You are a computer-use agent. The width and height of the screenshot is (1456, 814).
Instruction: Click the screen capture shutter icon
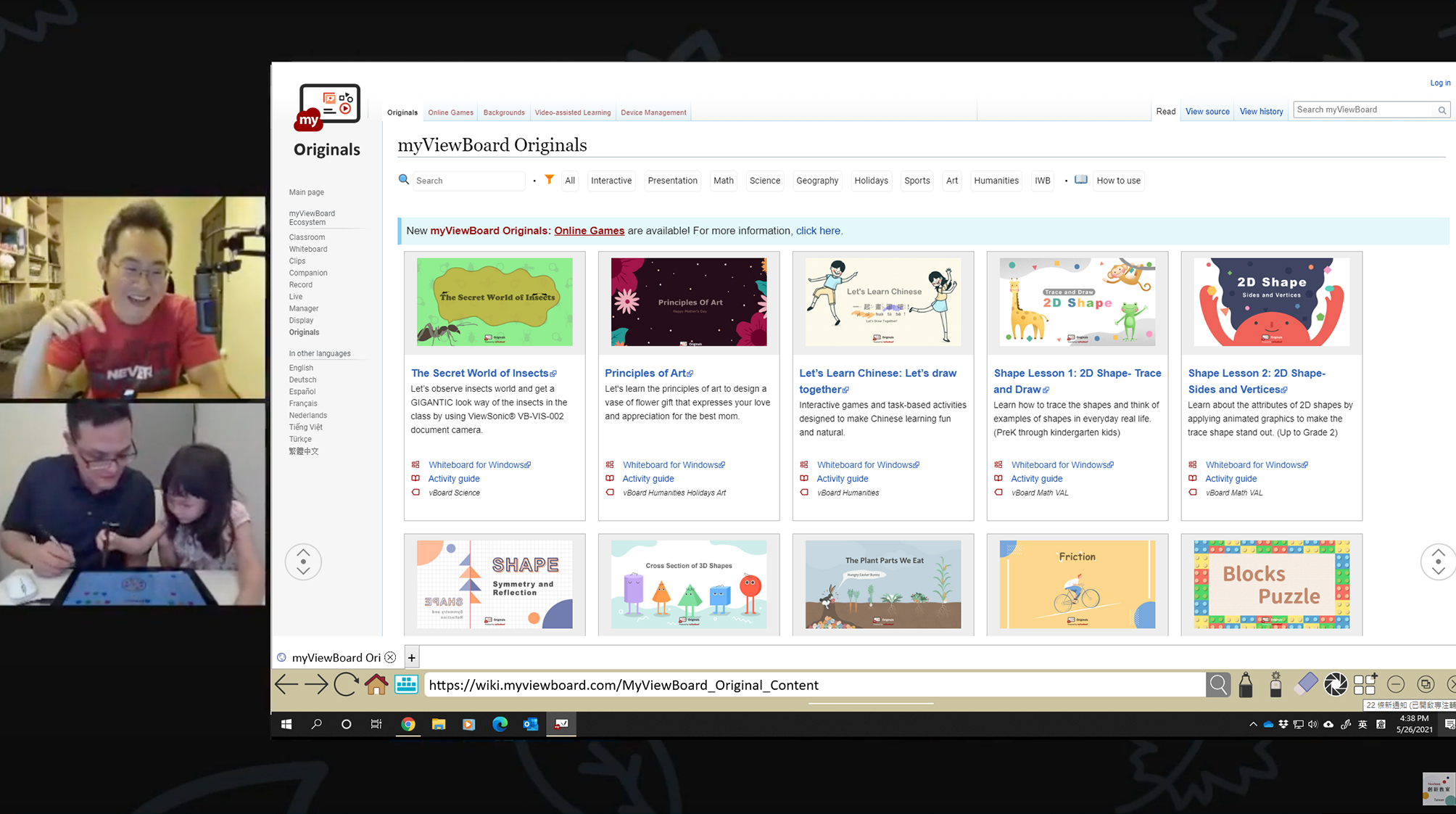(1336, 684)
